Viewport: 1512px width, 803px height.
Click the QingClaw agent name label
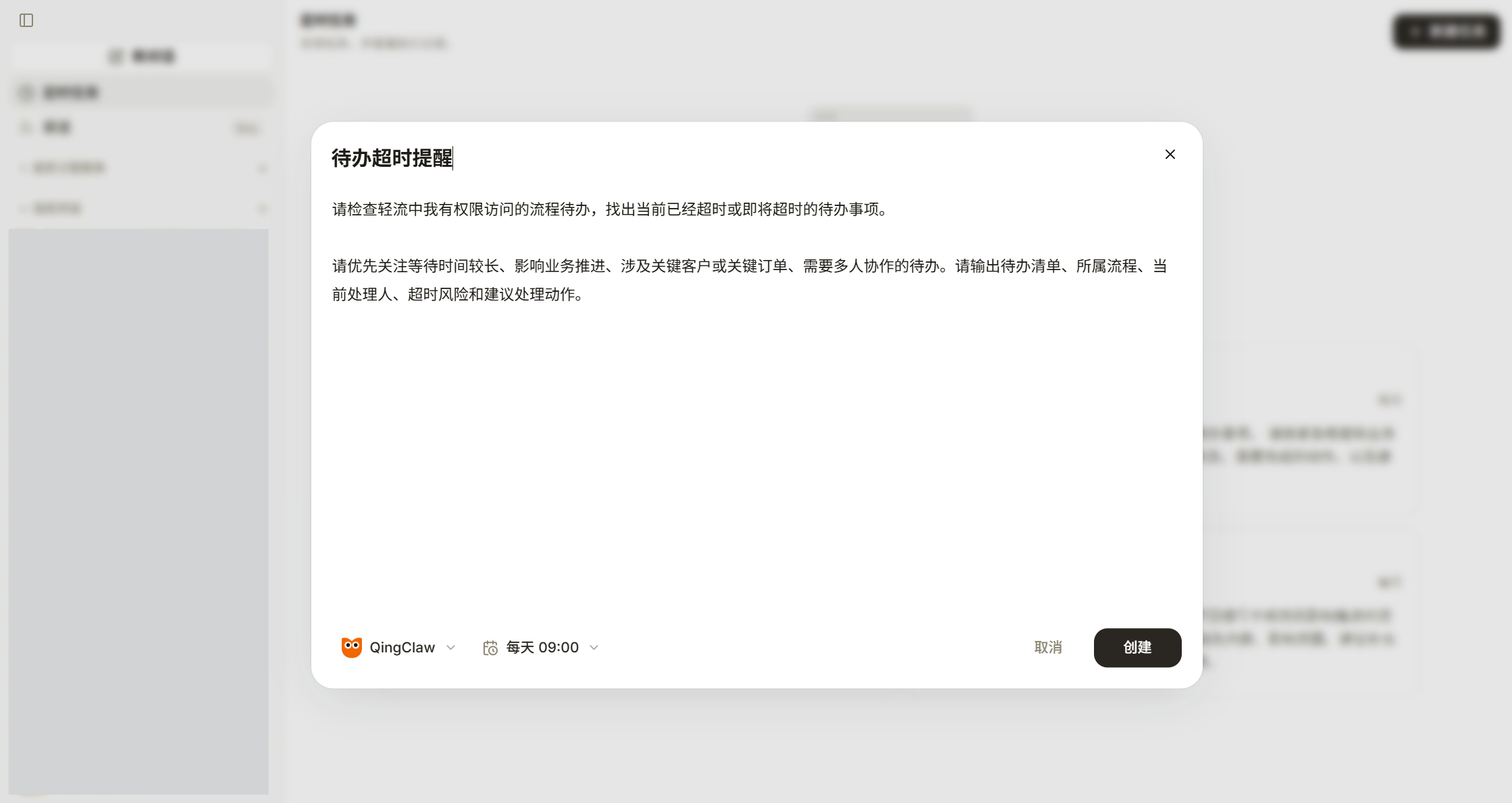tap(402, 648)
